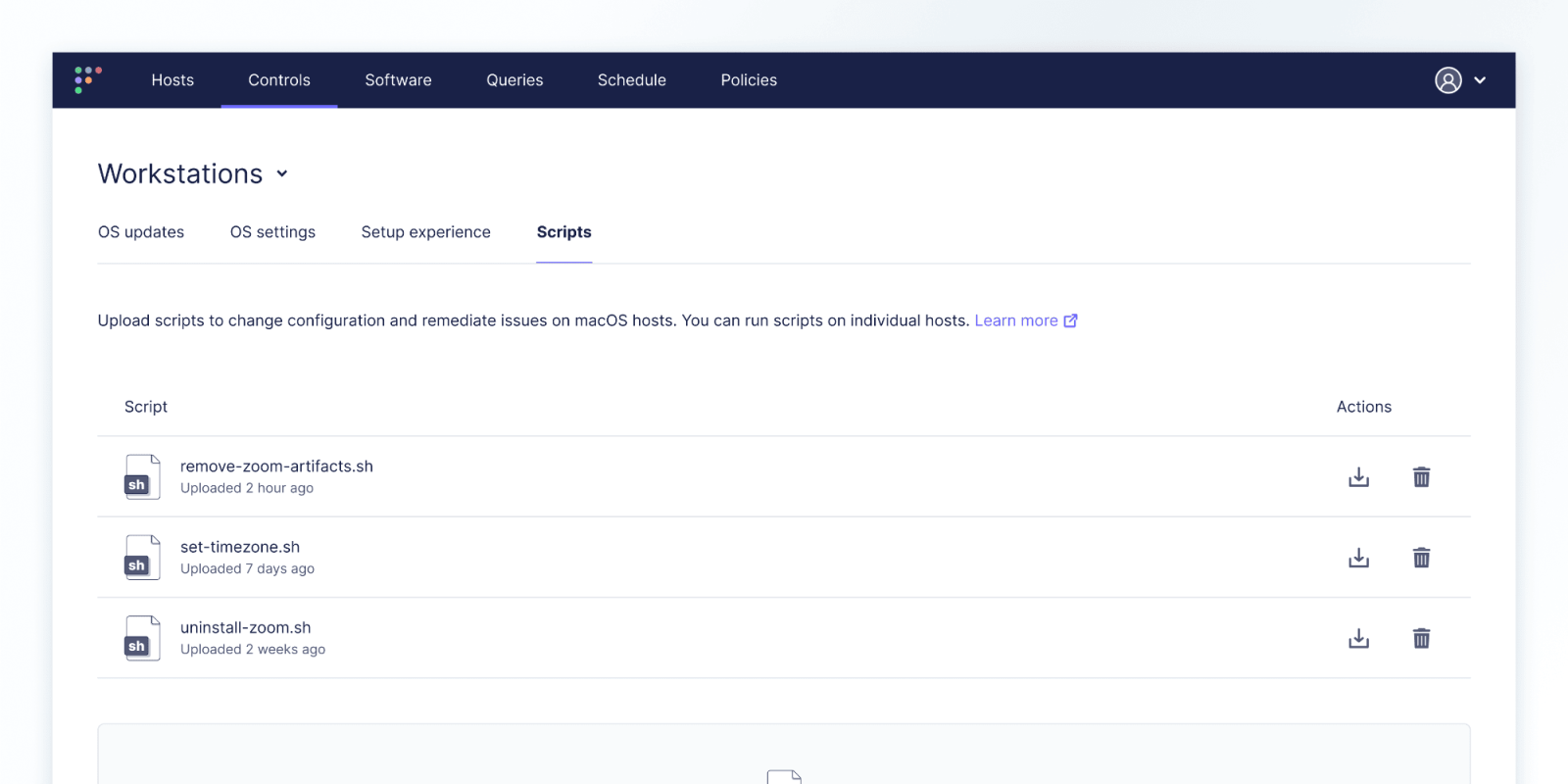Click the remove-zoom-artifacts.sh file icon

[x=142, y=477]
